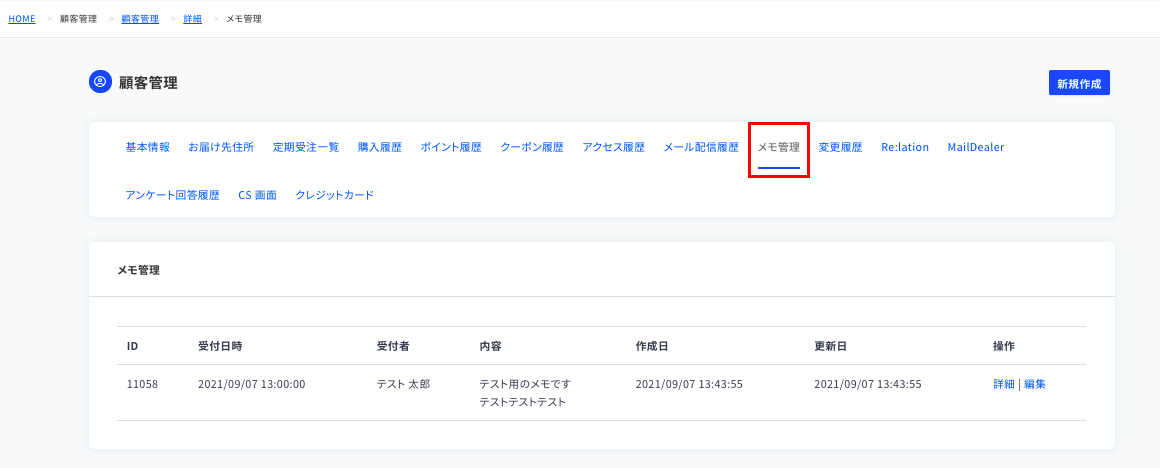Open 詳細 for memo 11058
The width and height of the screenshot is (1160, 468).
(x=1004, y=384)
